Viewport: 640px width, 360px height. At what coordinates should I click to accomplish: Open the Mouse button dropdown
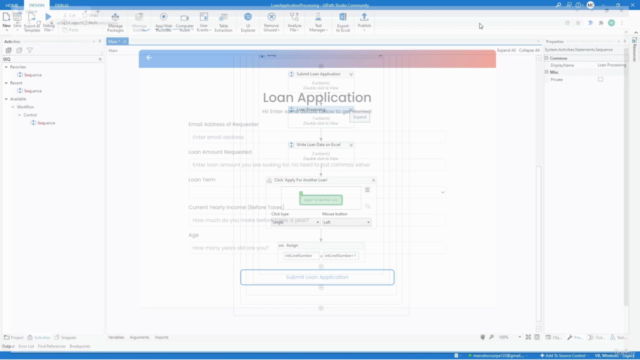[x=347, y=222]
